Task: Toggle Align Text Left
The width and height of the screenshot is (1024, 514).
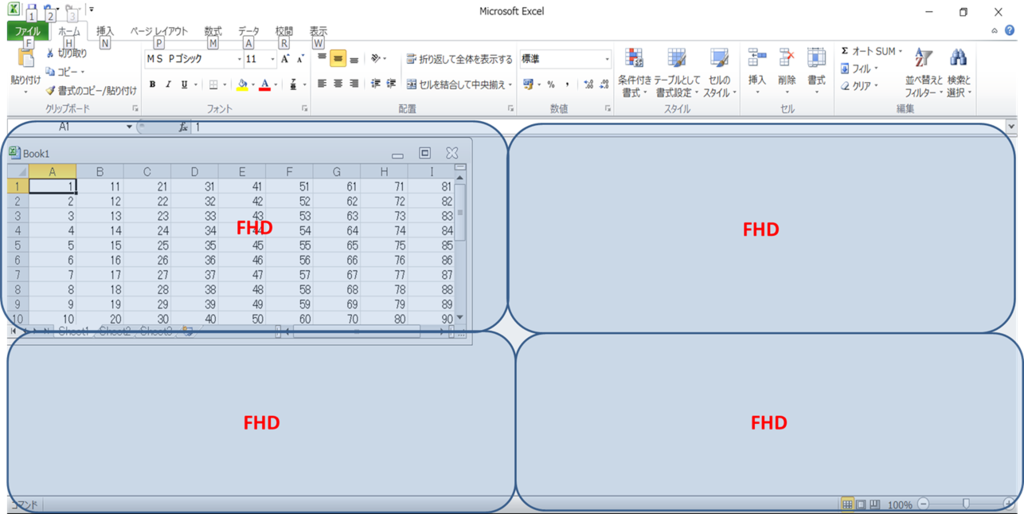Action: [x=322, y=84]
